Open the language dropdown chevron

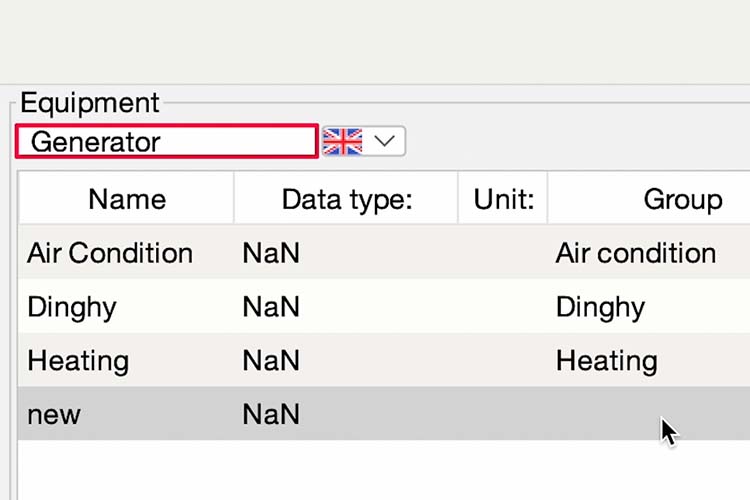[386, 142]
